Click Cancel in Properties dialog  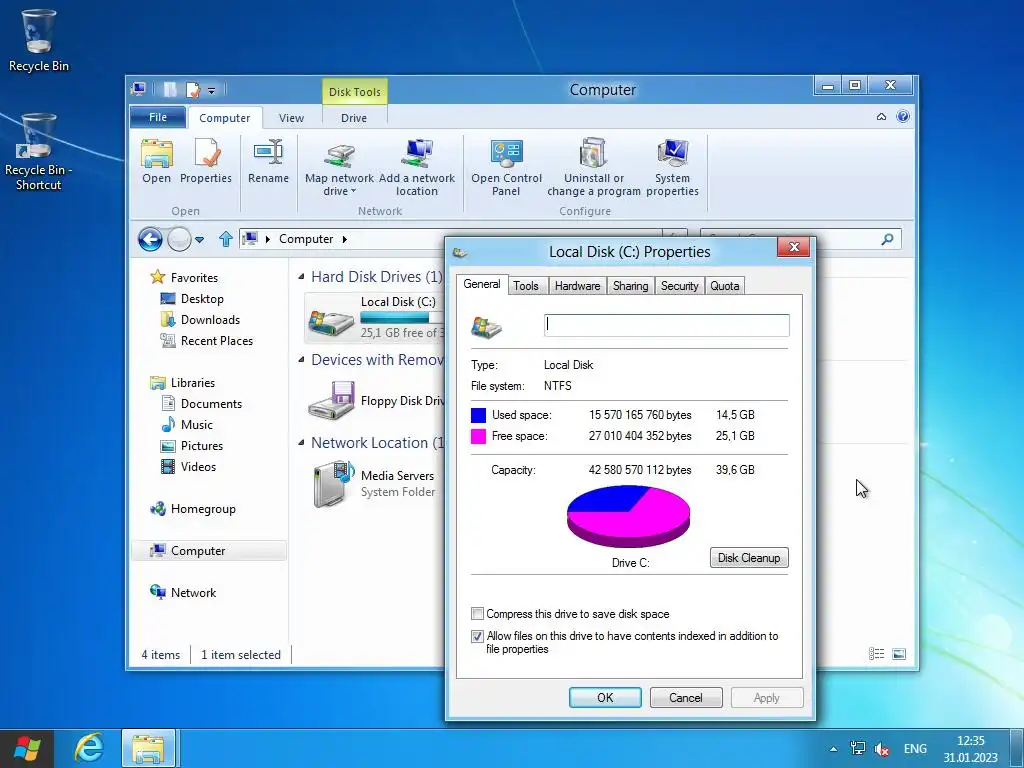pyautogui.click(x=686, y=697)
